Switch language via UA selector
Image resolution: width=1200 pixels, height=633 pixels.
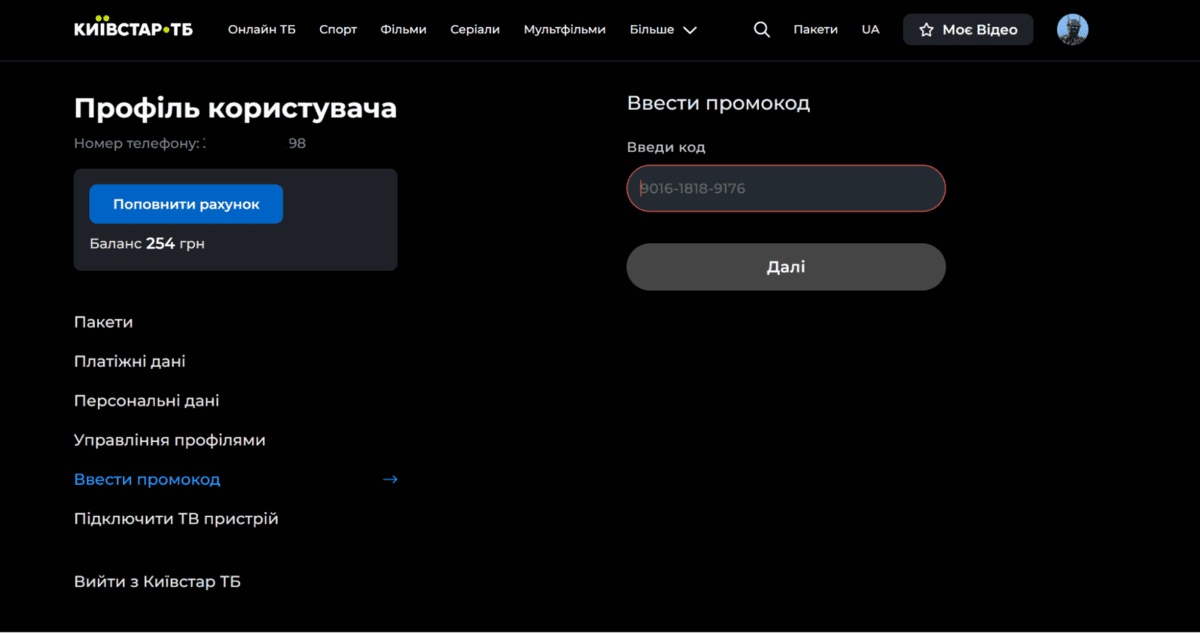[x=870, y=30]
